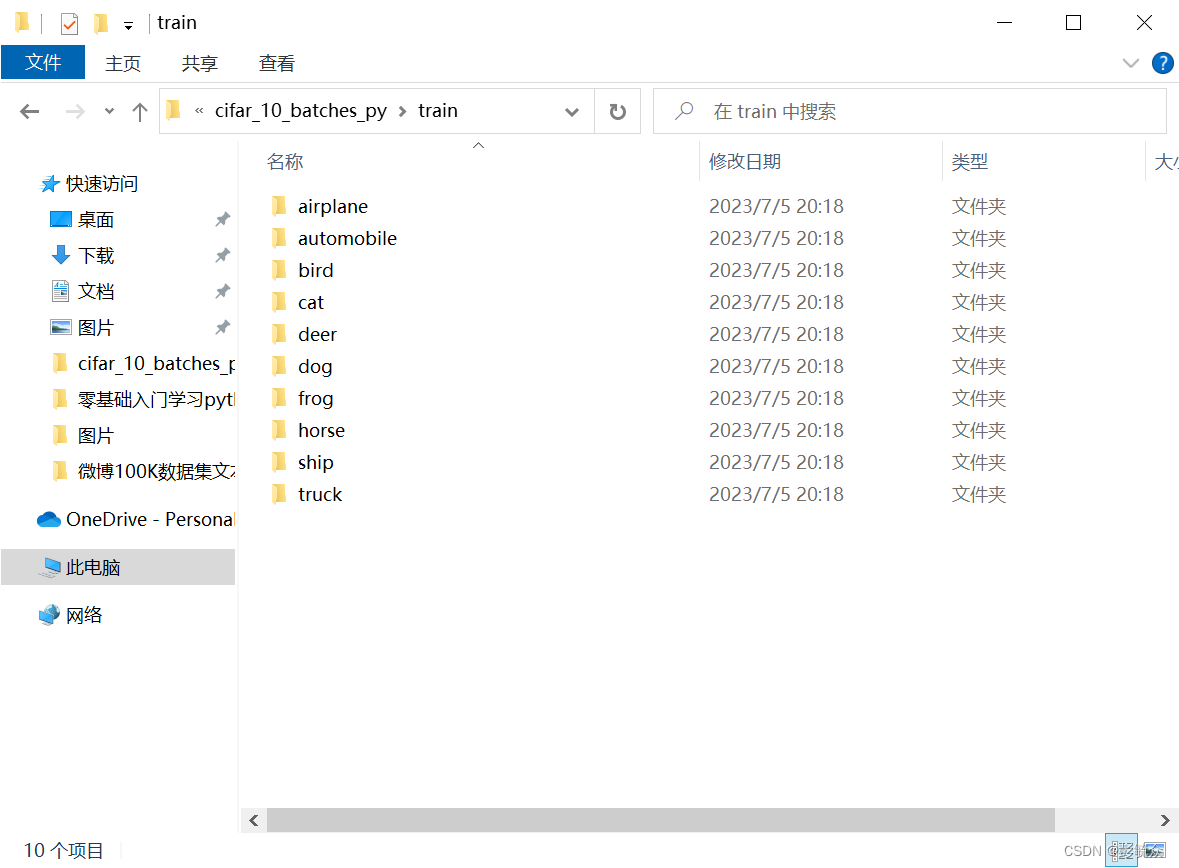This screenshot has height=868, width=1179.
Task: Switch to the 查看 ribbon tab
Action: (x=276, y=62)
